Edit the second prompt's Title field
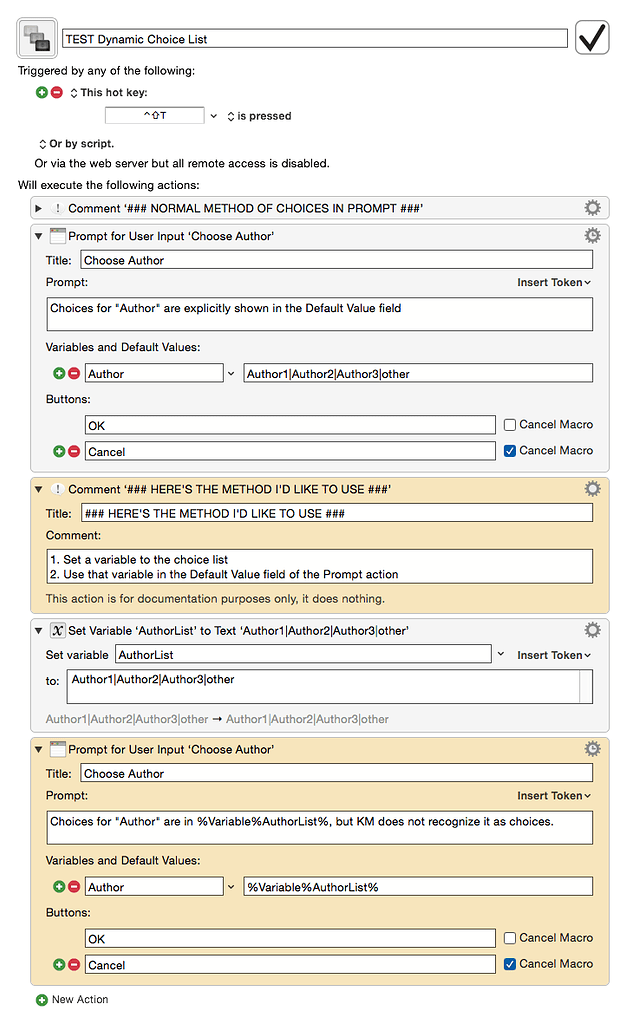This screenshot has height=1024, width=627. coord(337,773)
